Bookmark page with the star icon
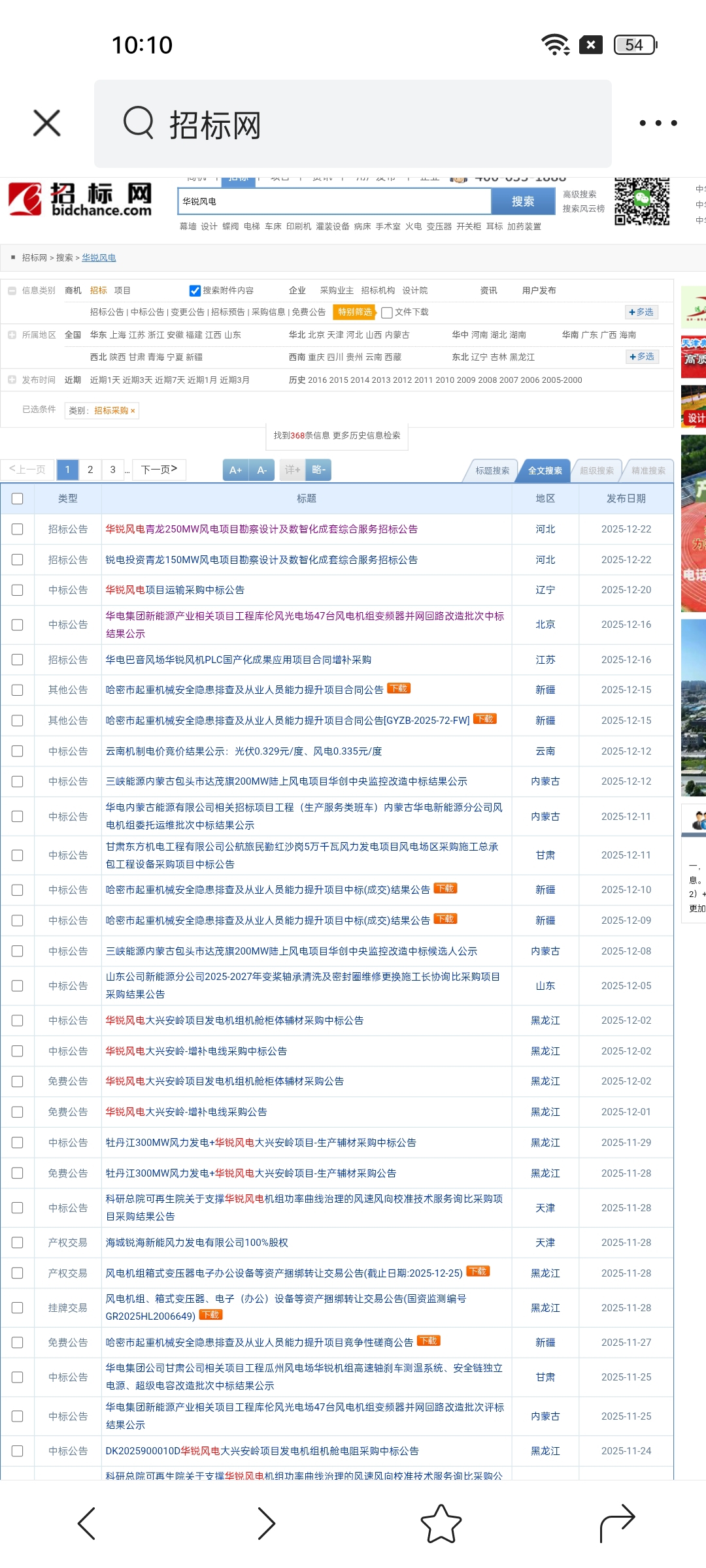The height and width of the screenshot is (1568, 706). click(x=441, y=1524)
